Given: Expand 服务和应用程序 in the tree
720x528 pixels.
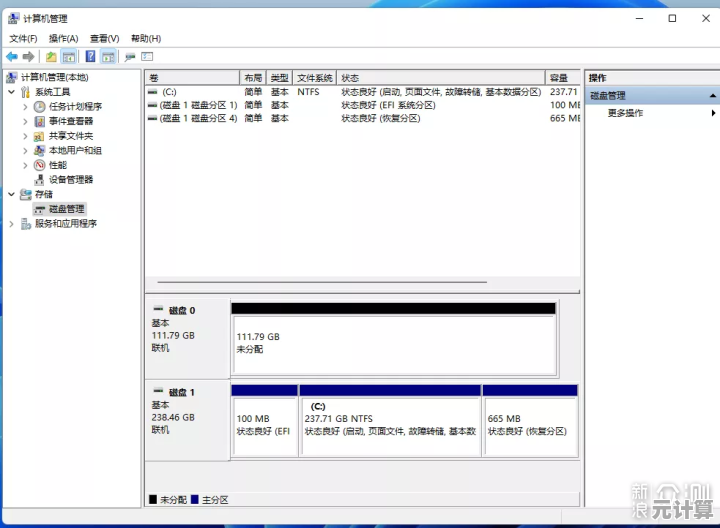Looking at the screenshot, I should (11, 224).
